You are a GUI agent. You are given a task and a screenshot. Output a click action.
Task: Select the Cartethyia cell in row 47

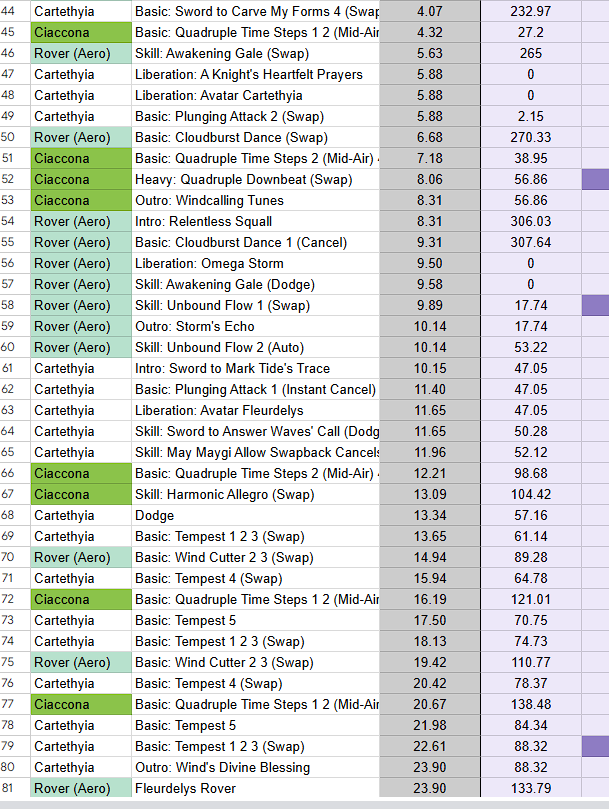(x=81, y=75)
